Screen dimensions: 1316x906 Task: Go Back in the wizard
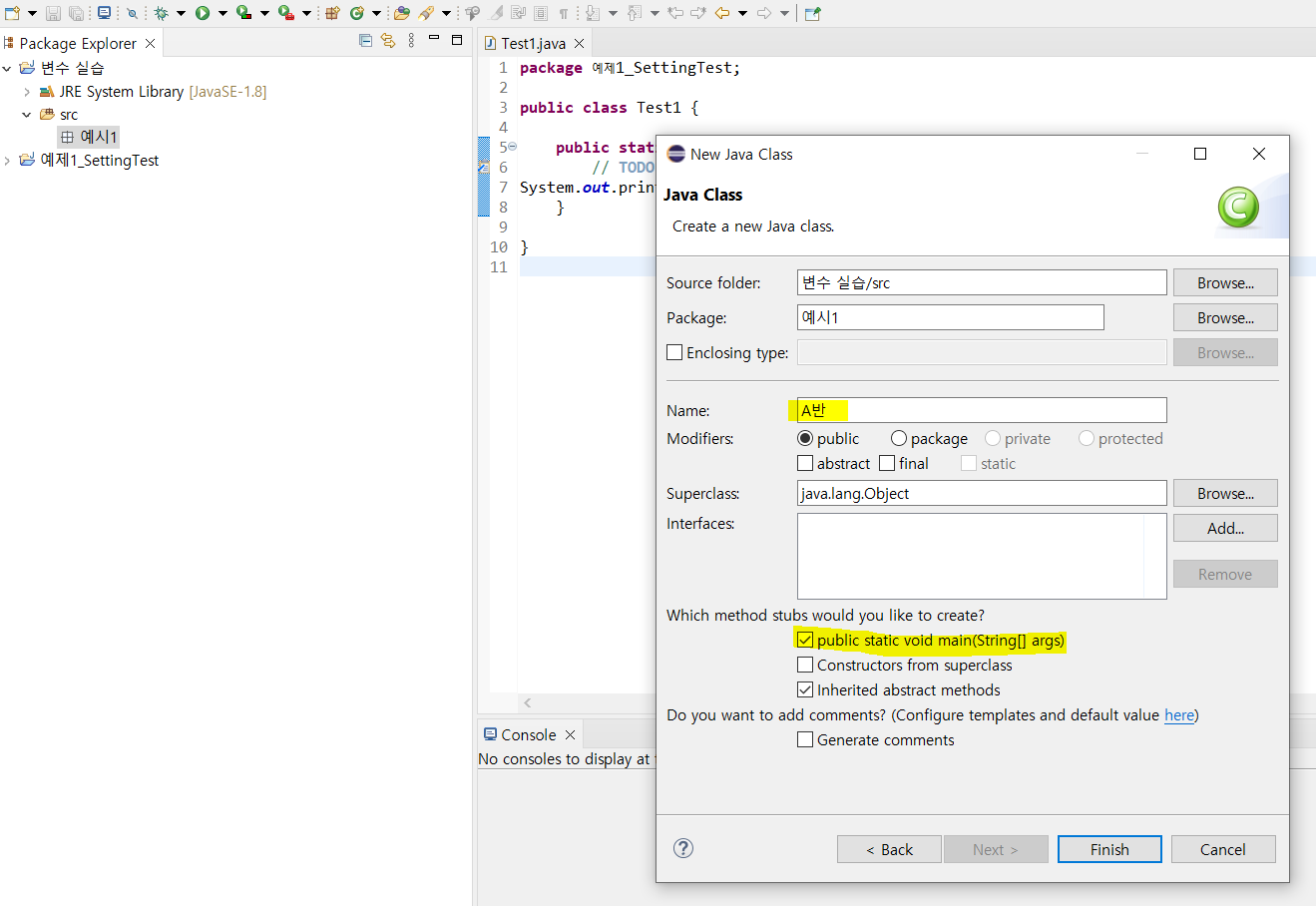point(889,849)
